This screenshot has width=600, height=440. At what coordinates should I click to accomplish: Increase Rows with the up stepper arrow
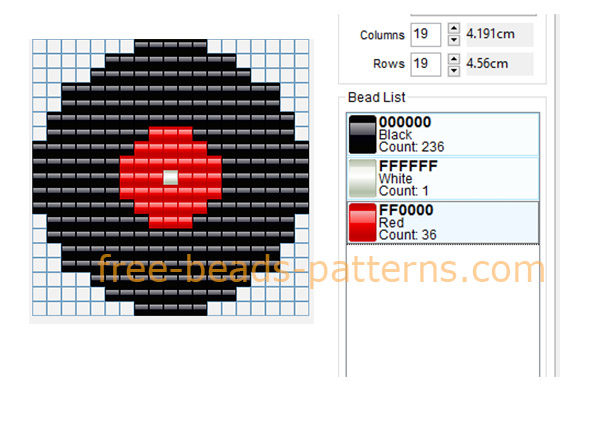[x=454, y=59]
